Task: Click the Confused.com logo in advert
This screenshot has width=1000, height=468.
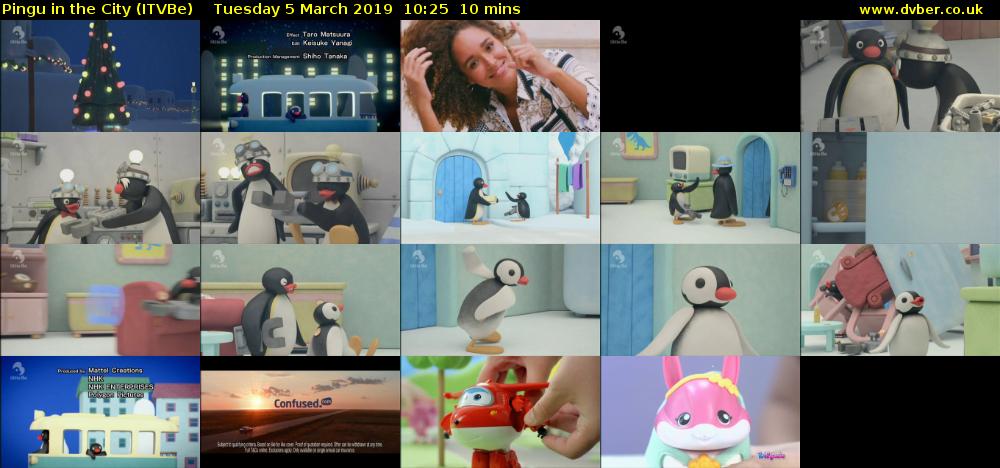Action: point(303,402)
